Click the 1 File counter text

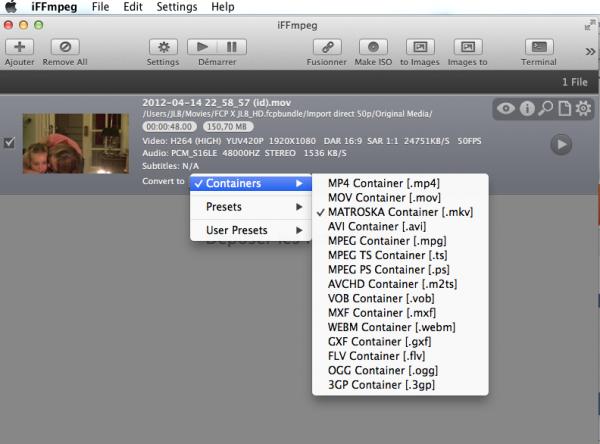click(x=575, y=82)
